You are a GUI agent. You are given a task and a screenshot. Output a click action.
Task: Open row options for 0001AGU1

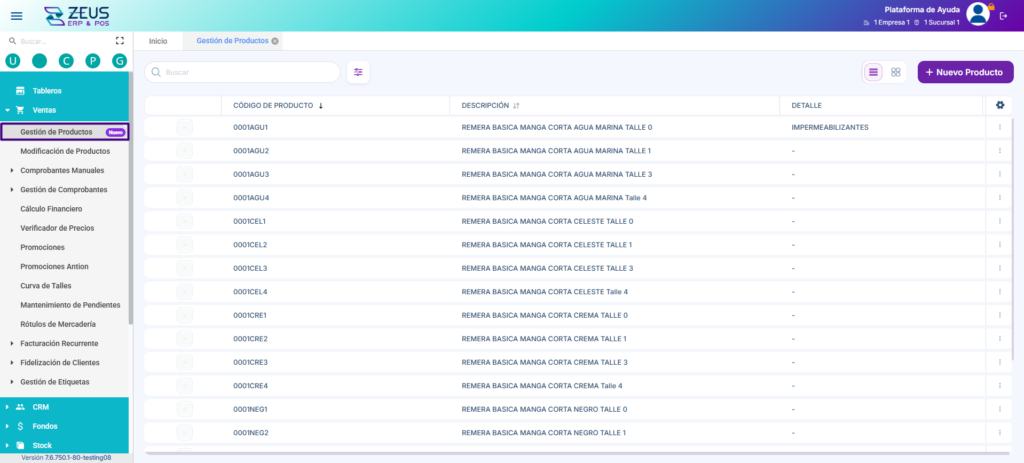coord(999,127)
